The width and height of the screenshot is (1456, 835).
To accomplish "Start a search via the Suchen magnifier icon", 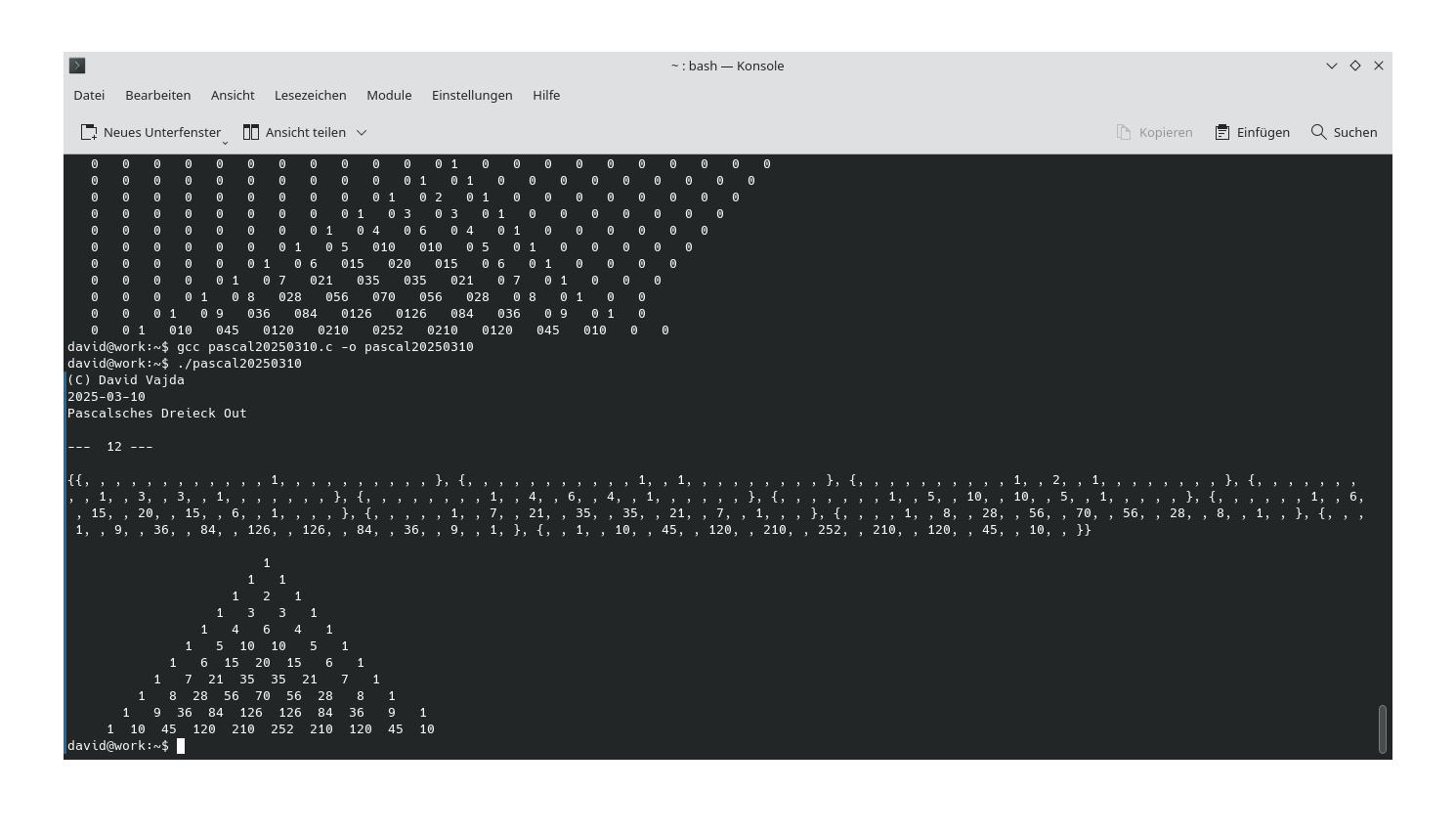I will [1318, 132].
